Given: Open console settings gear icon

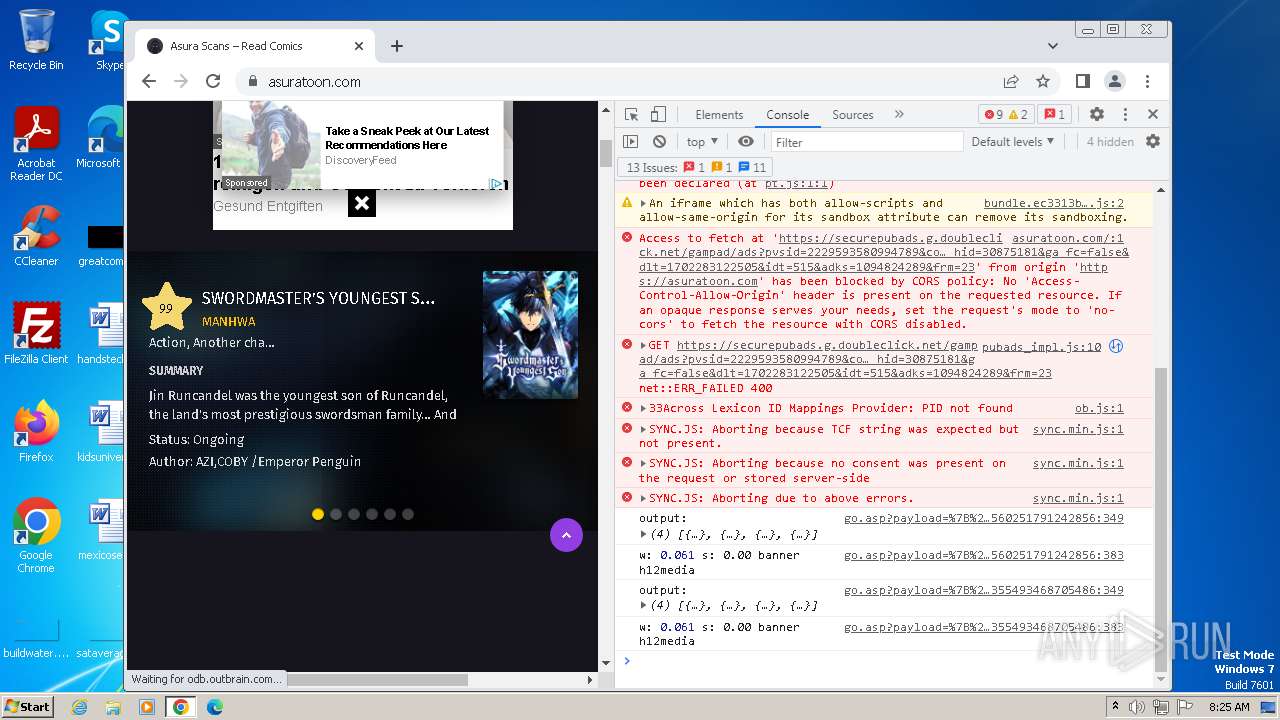Looking at the screenshot, I should point(1153,142).
